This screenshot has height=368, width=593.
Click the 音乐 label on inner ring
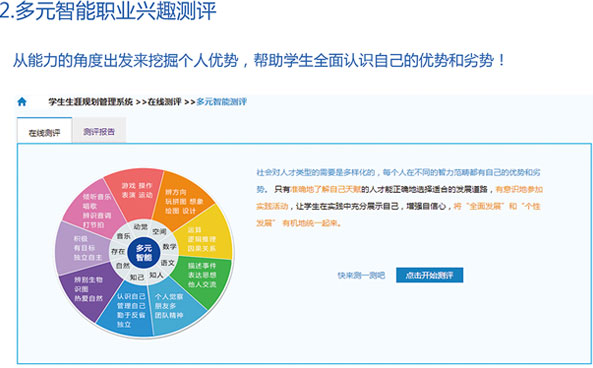(x=123, y=236)
